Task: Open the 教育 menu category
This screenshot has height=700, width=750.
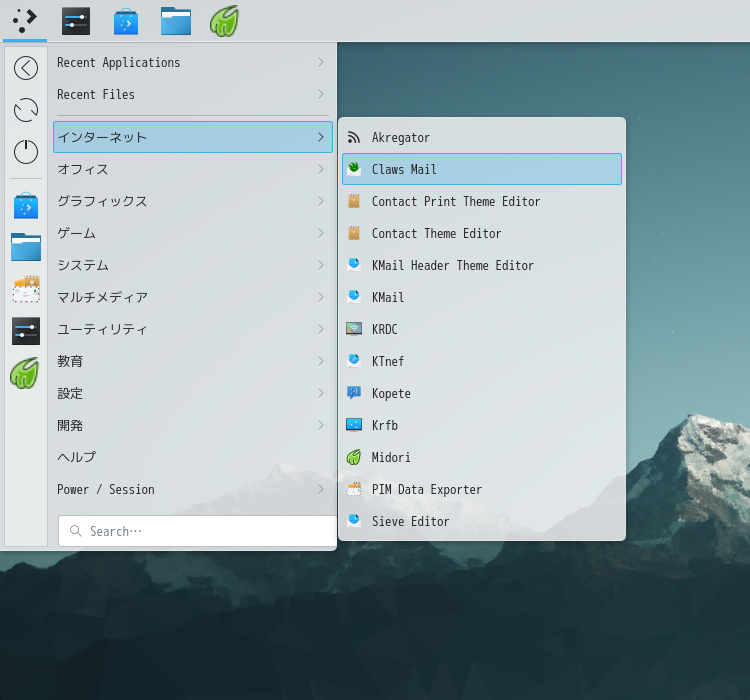Action: click(193, 361)
